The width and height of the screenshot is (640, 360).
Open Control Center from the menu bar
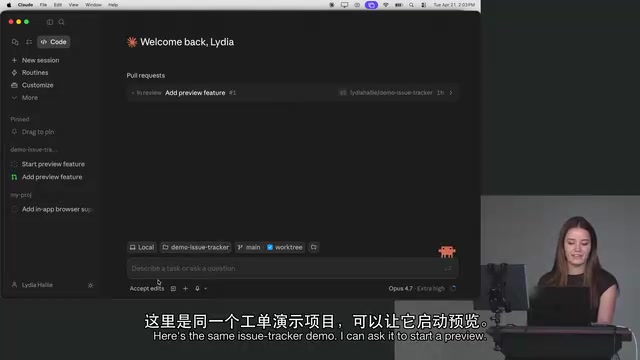pyautogui.click(x=424, y=5)
